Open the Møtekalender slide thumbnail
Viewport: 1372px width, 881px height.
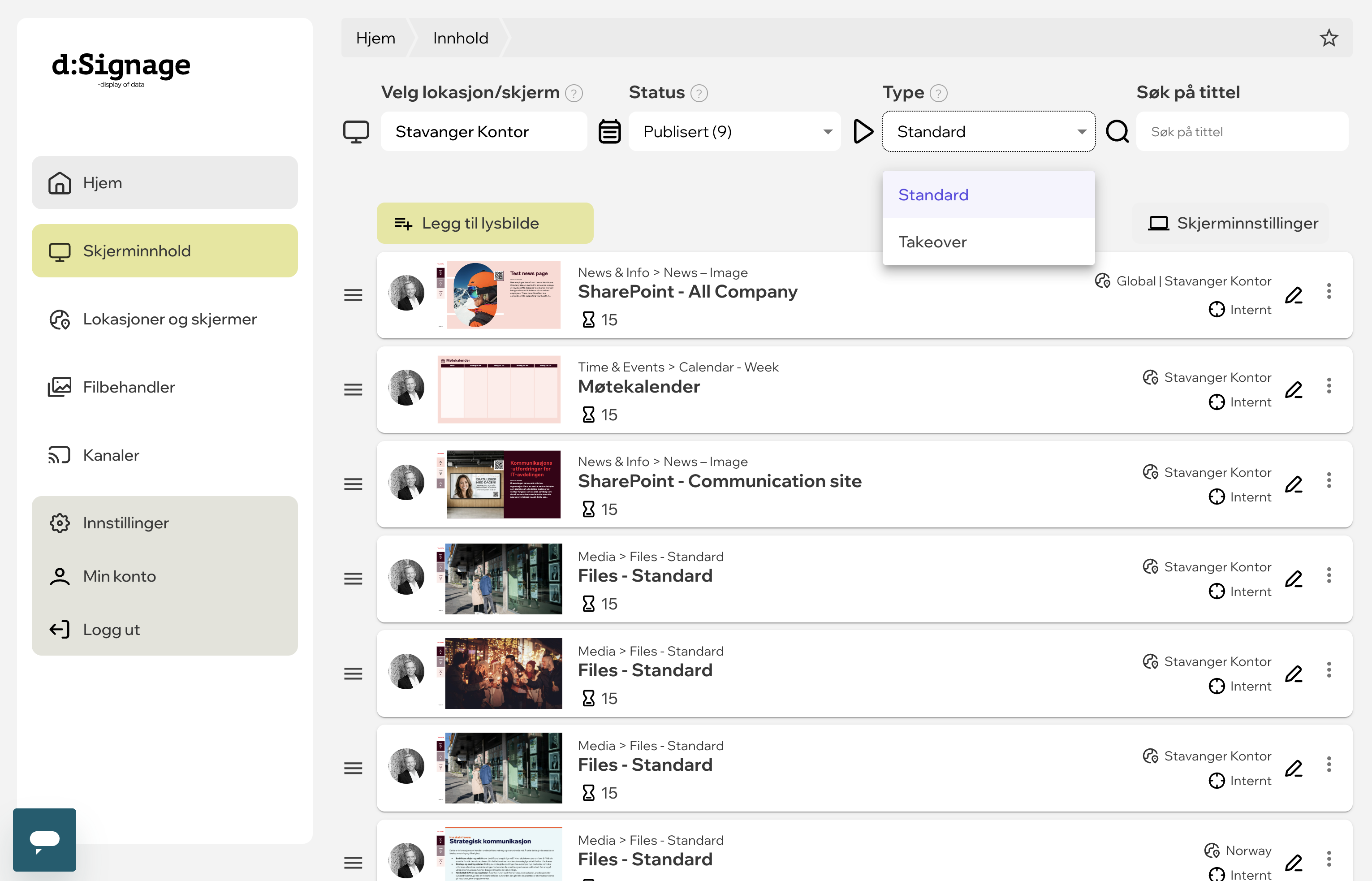click(499, 389)
